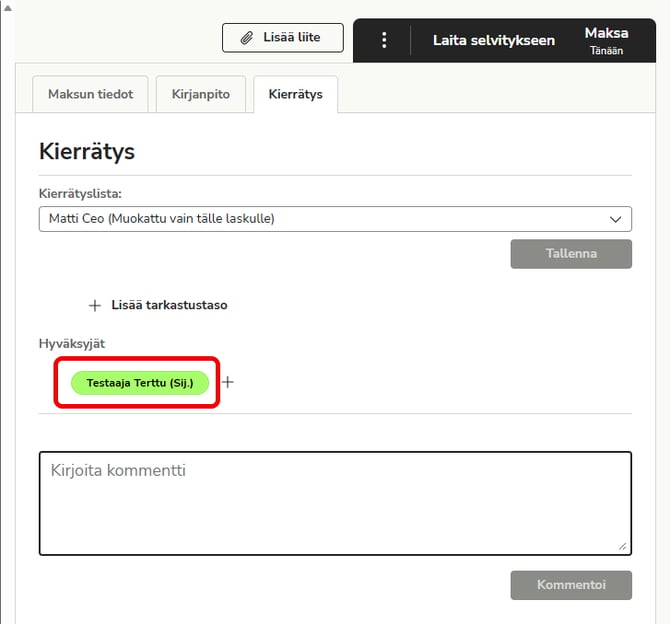The image size is (670, 624).
Task: Click the Kommentoi button
Action: [571, 585]
